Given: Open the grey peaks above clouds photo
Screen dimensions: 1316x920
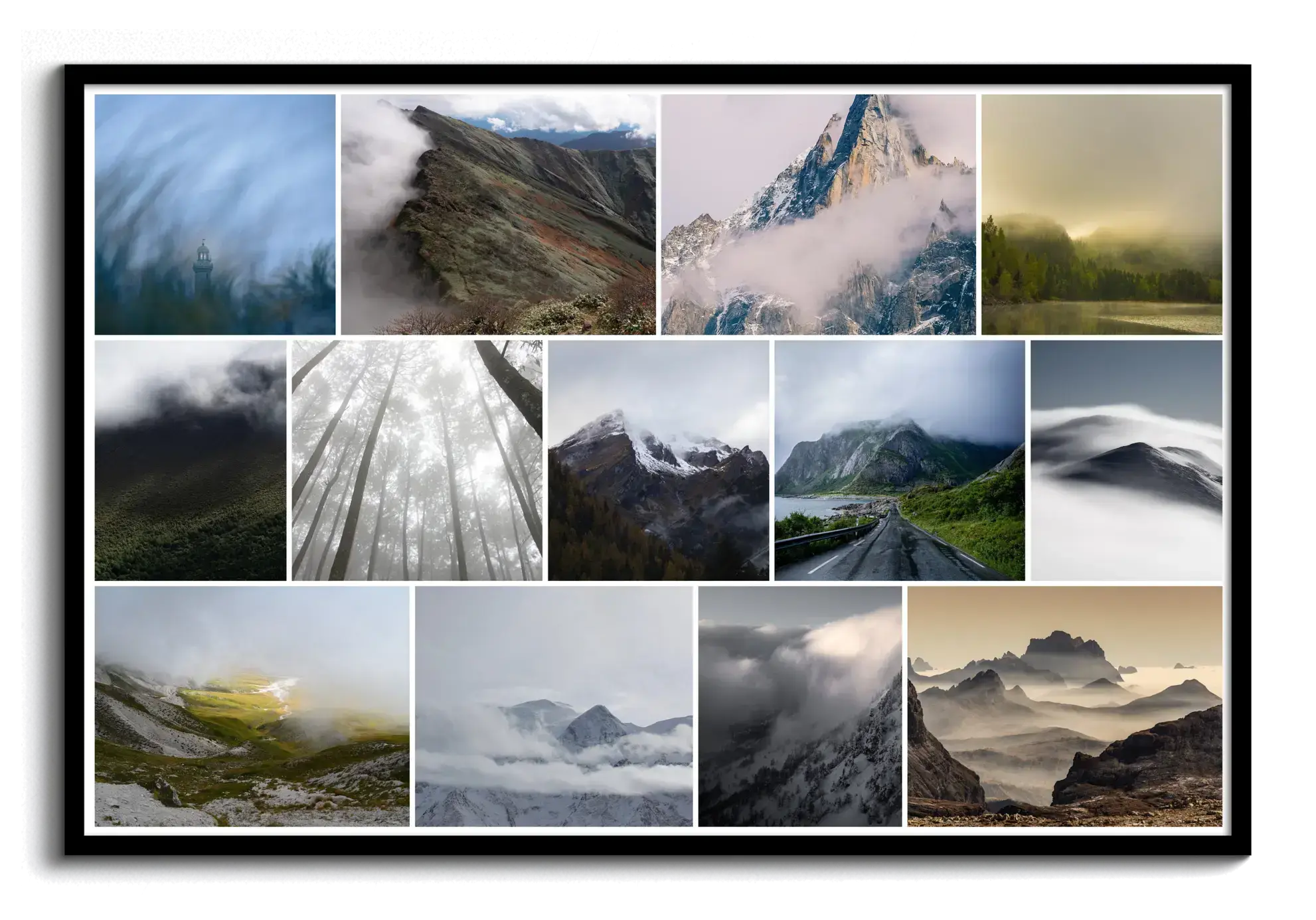Looking at the screenshot, I should (553, 706).
